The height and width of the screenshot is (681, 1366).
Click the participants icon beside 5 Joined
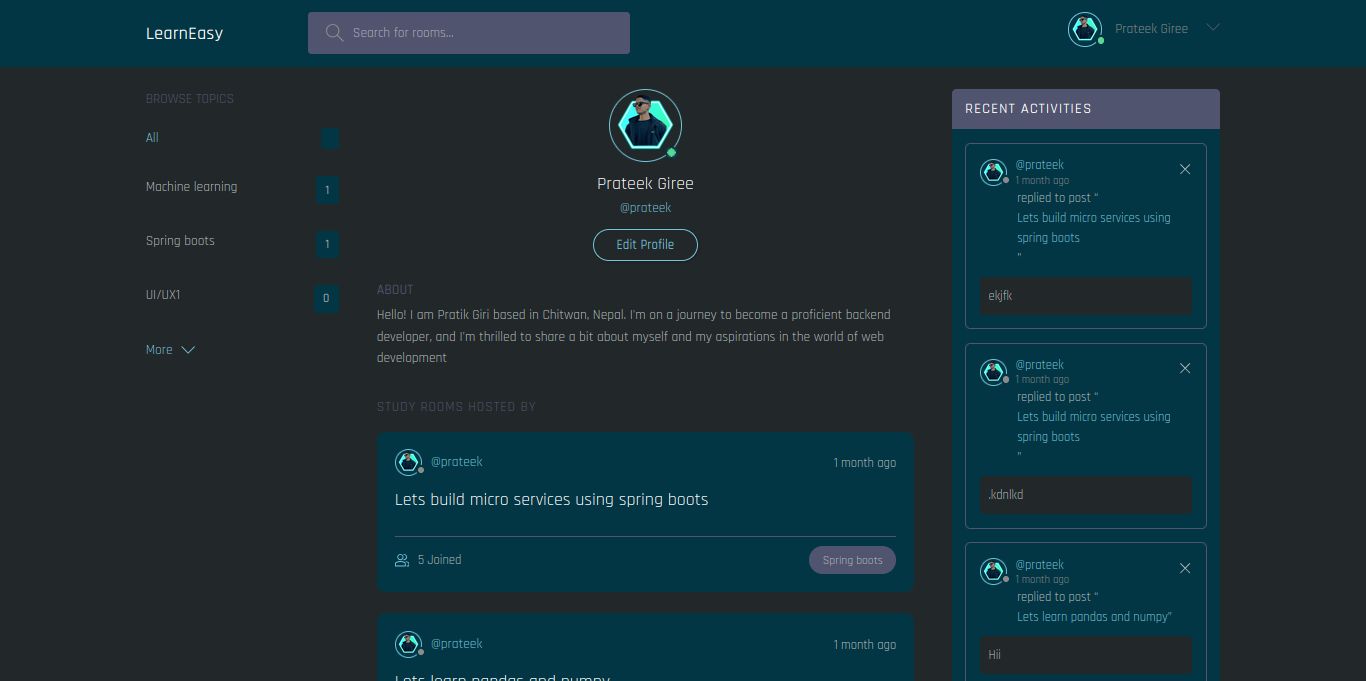point(402,560)
